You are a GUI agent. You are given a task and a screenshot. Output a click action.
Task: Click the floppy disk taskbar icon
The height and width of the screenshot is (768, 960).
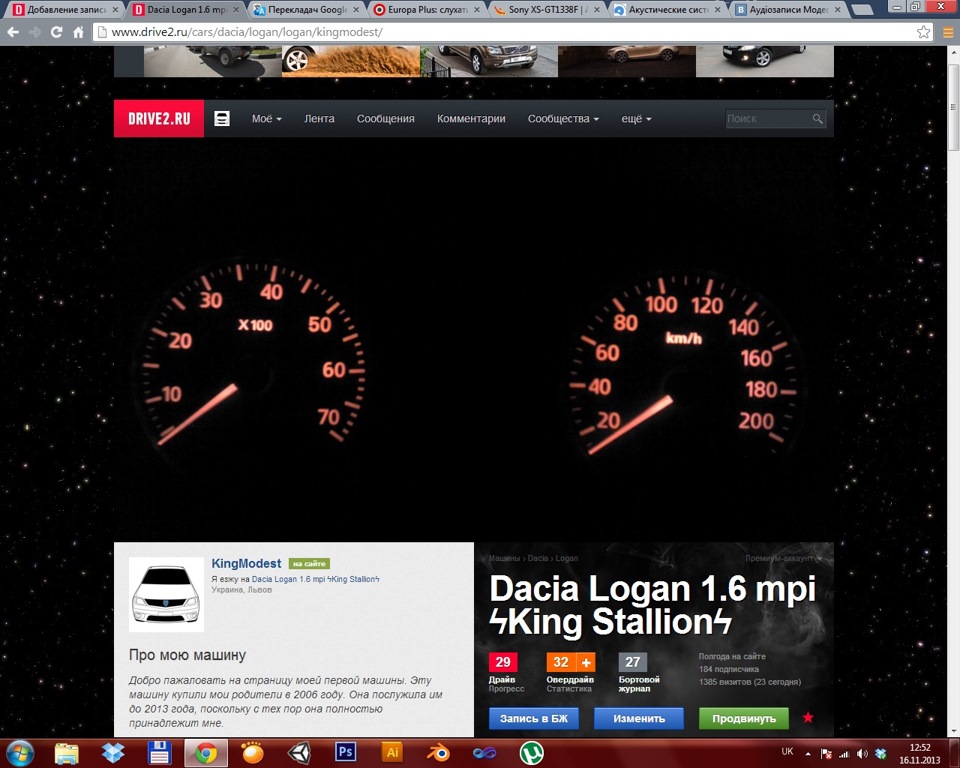coord(159,753)
